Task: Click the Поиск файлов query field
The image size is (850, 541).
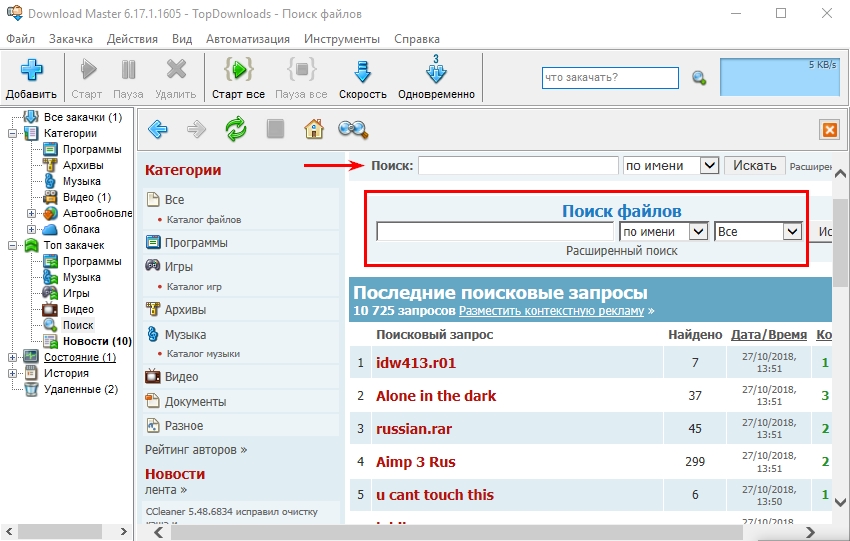Action: (495, 231)
